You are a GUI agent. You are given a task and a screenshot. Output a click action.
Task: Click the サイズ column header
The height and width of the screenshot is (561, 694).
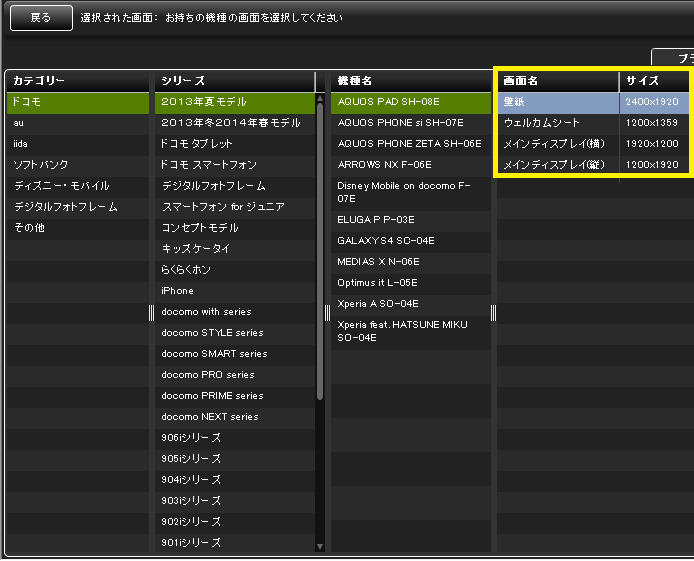653,80
